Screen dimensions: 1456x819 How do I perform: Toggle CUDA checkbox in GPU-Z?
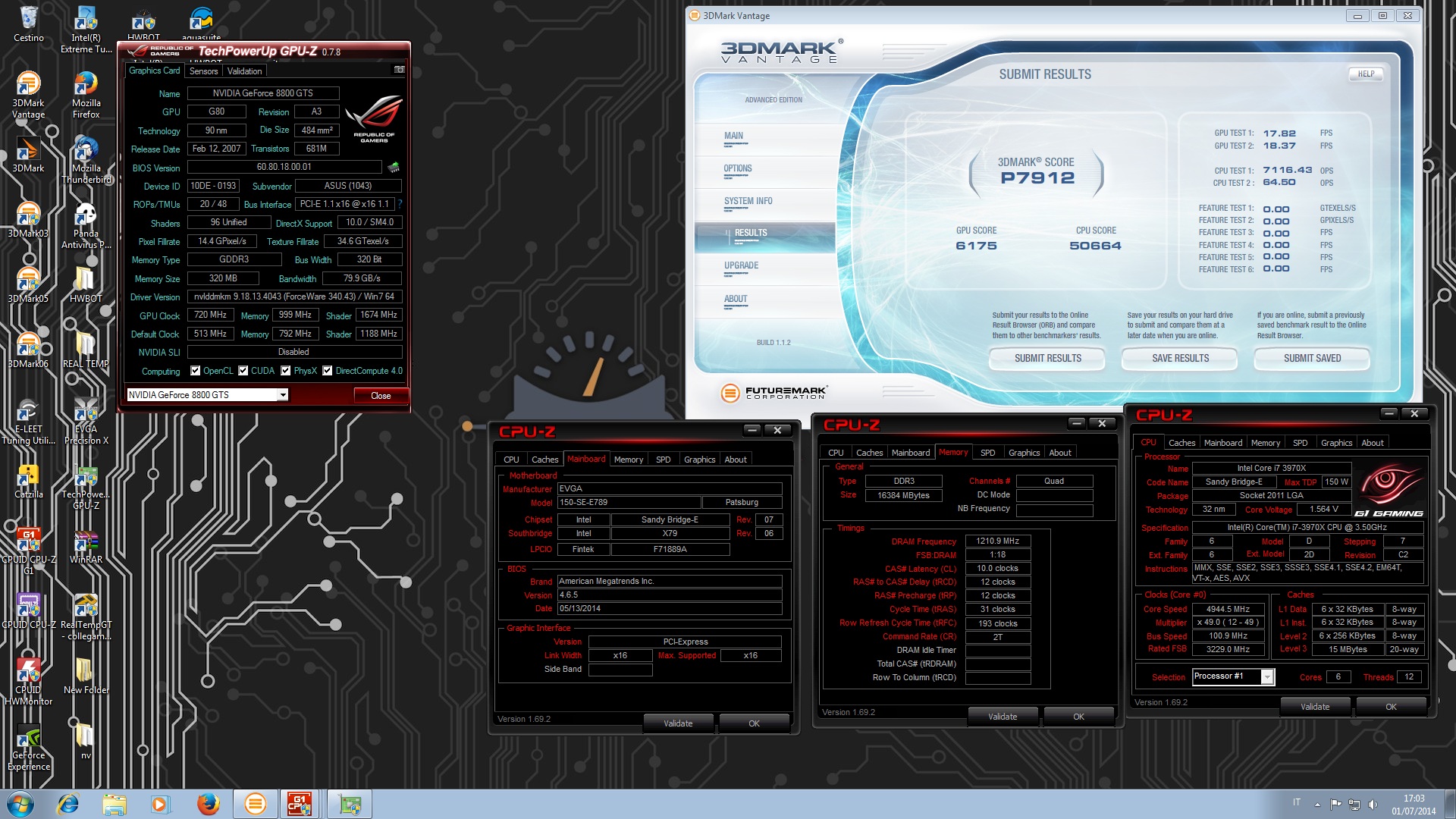243,371
